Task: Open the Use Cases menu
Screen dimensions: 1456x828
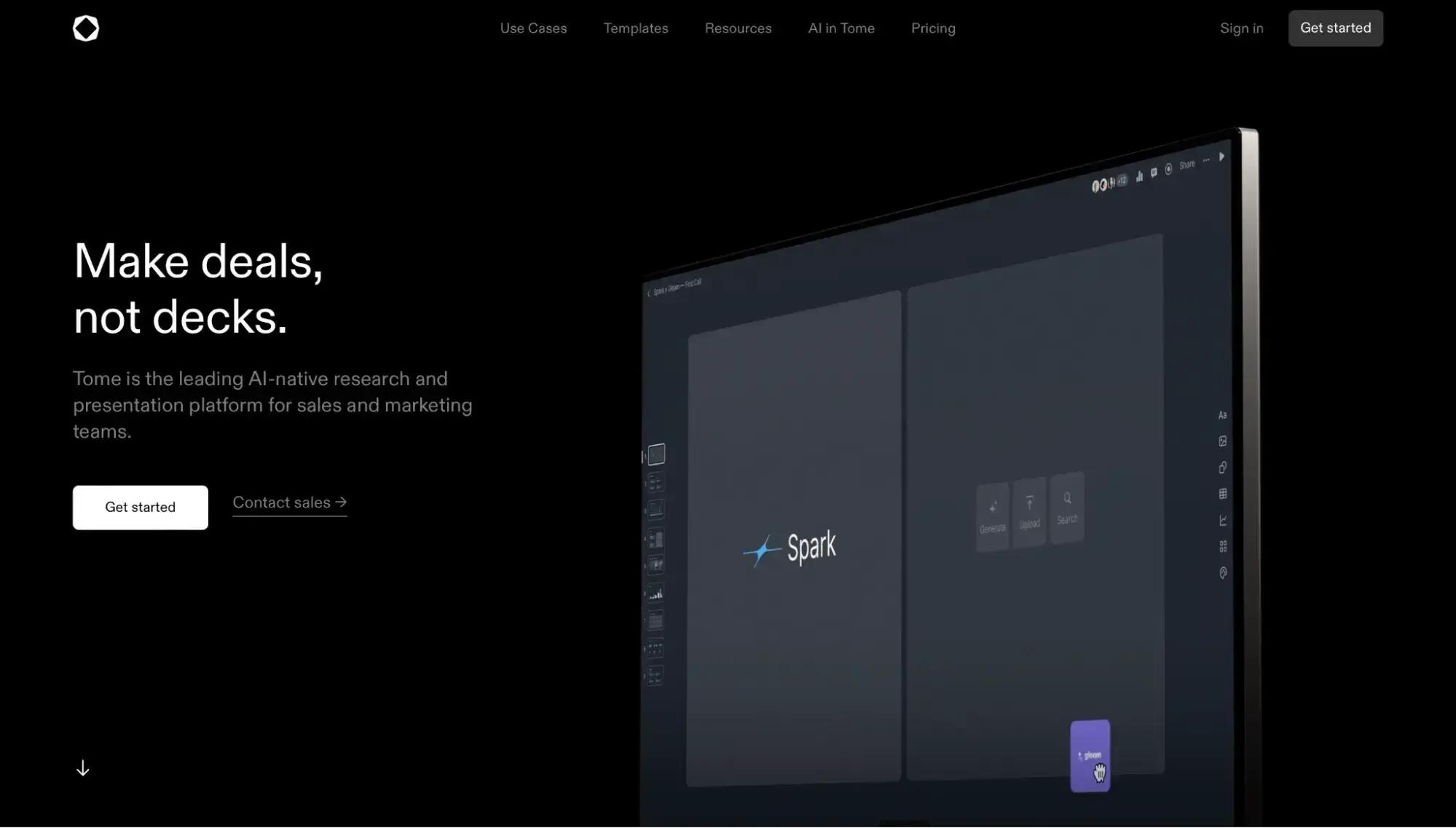Action: [533, 28]
